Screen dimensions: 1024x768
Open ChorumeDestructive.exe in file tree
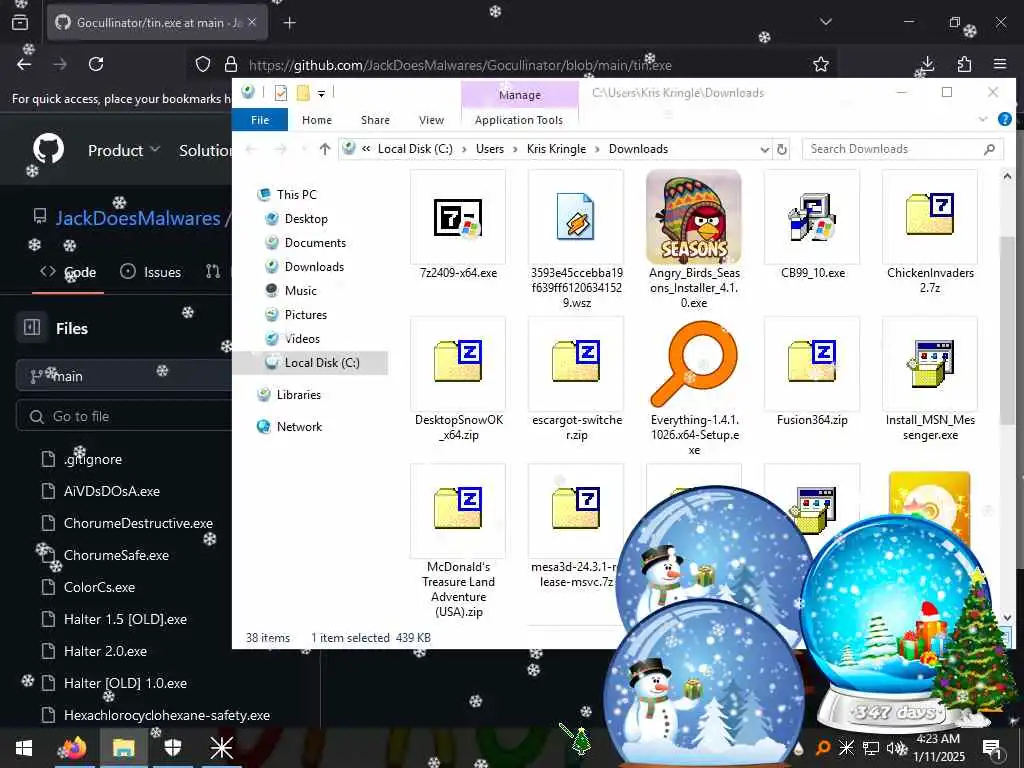tap(138, 523)
